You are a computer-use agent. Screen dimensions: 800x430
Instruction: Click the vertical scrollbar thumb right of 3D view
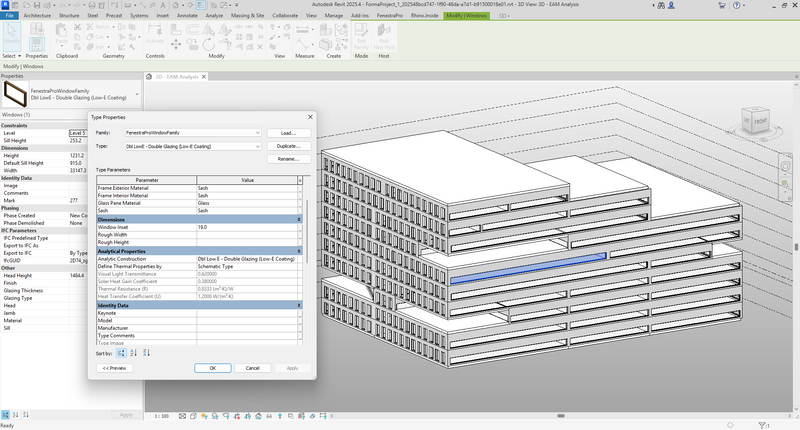(796, 247)
